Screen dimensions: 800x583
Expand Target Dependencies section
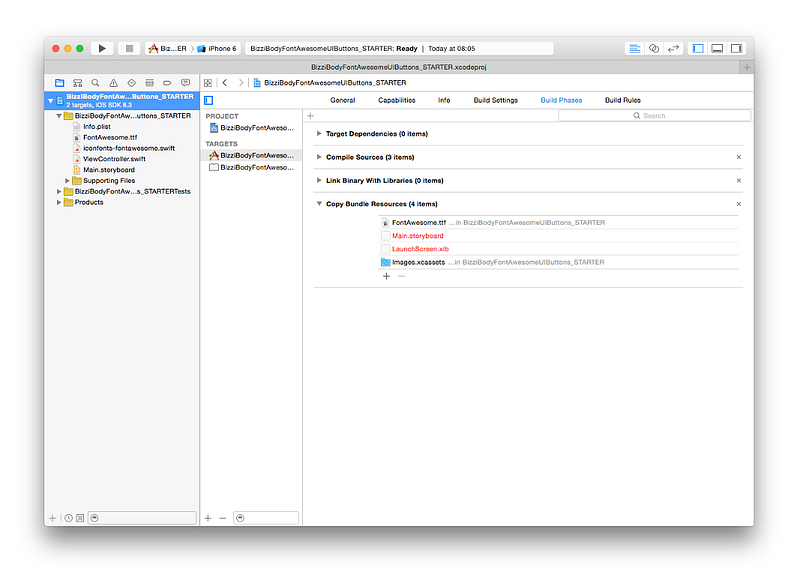click(319, 134)
